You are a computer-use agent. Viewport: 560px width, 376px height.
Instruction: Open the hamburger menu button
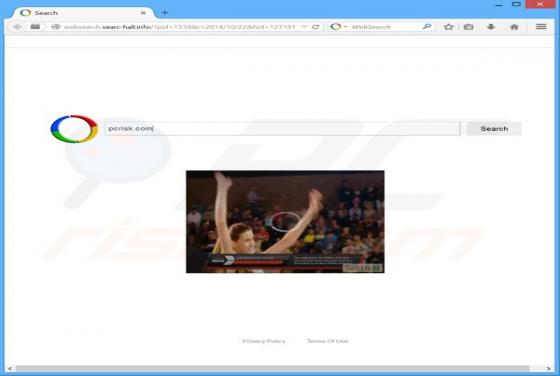(541, 27)
